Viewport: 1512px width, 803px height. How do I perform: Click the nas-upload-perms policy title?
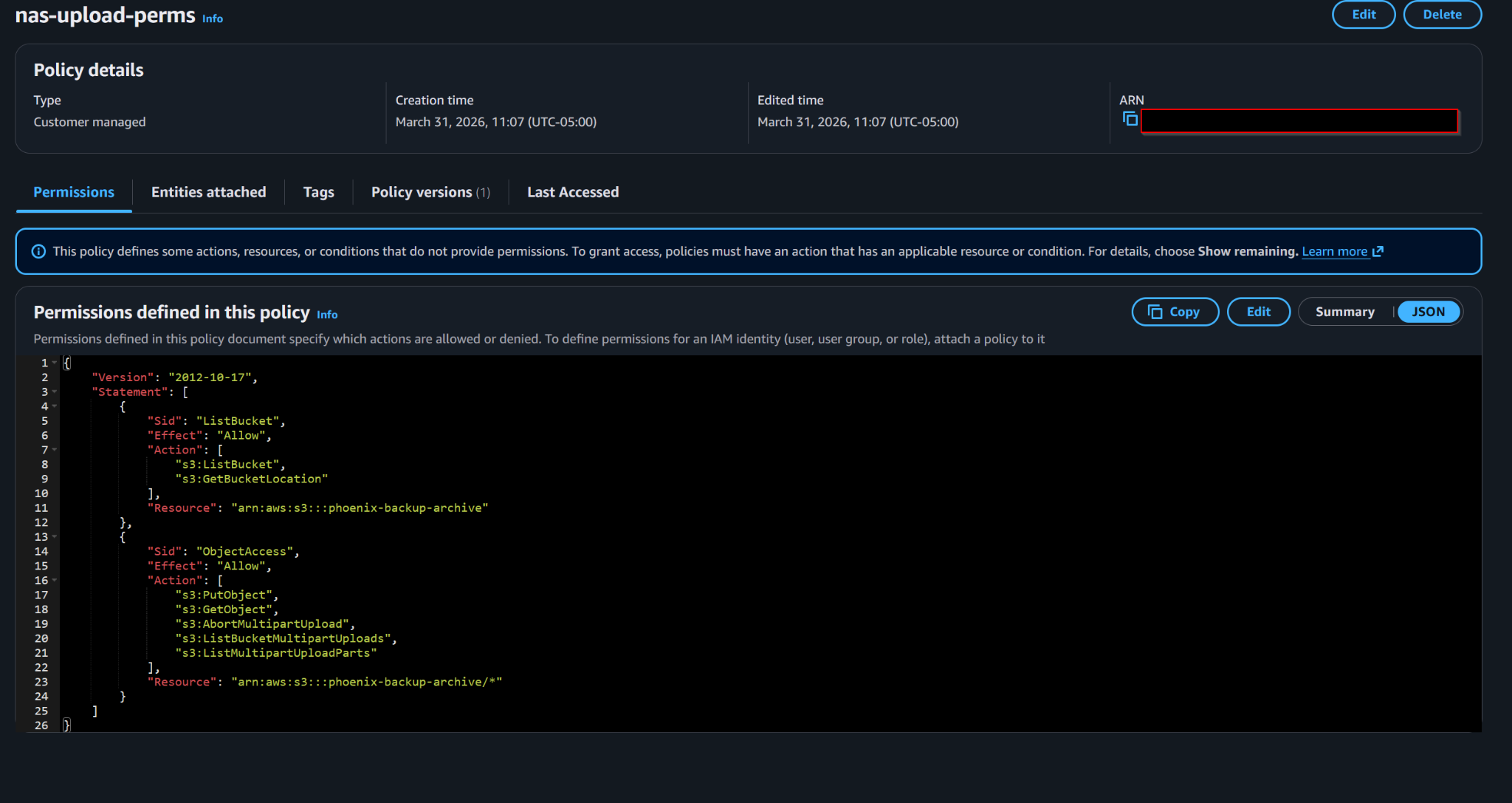[x=105, y=15]
